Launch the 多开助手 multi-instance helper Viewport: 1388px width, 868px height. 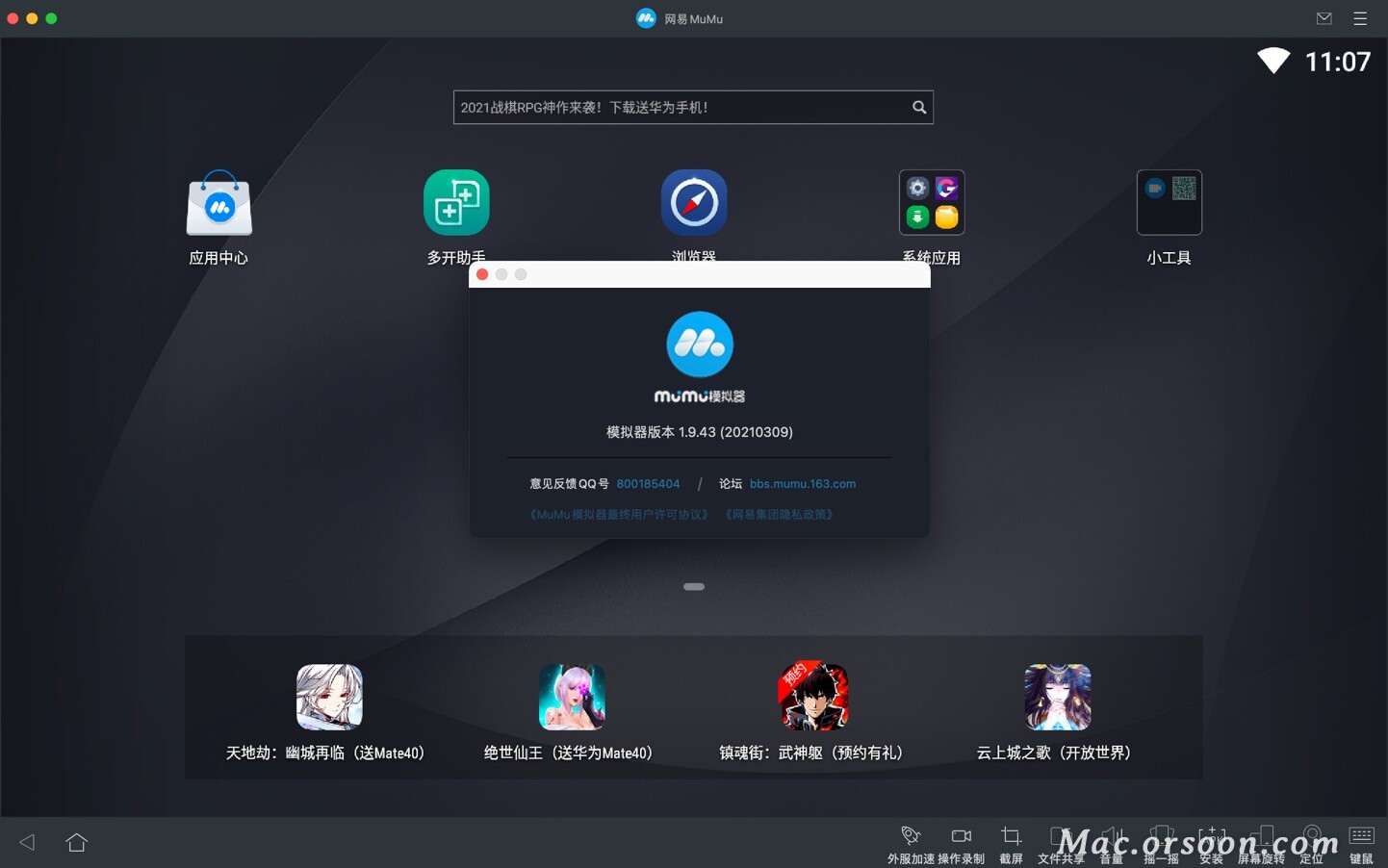456,203
